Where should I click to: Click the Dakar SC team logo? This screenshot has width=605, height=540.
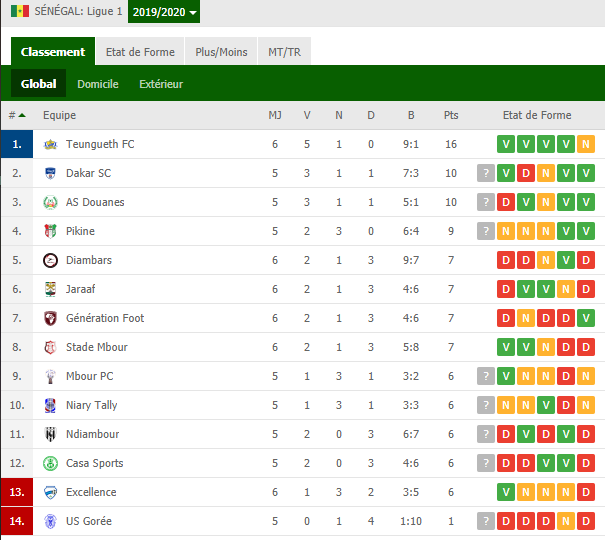(50, 173)
